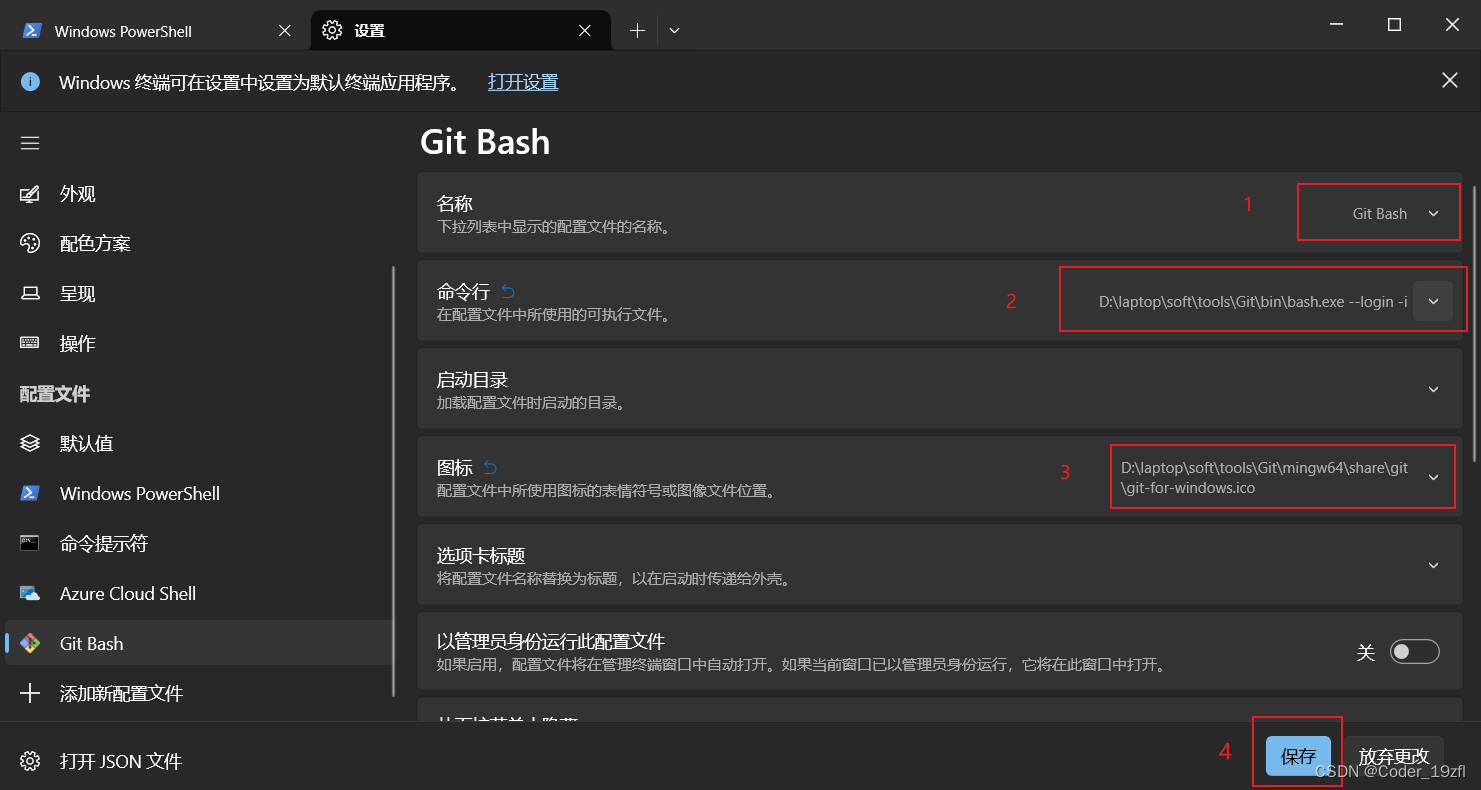
Task: Open the new-tab profile dropdown arrow
Action: click(x=674, y=31)
